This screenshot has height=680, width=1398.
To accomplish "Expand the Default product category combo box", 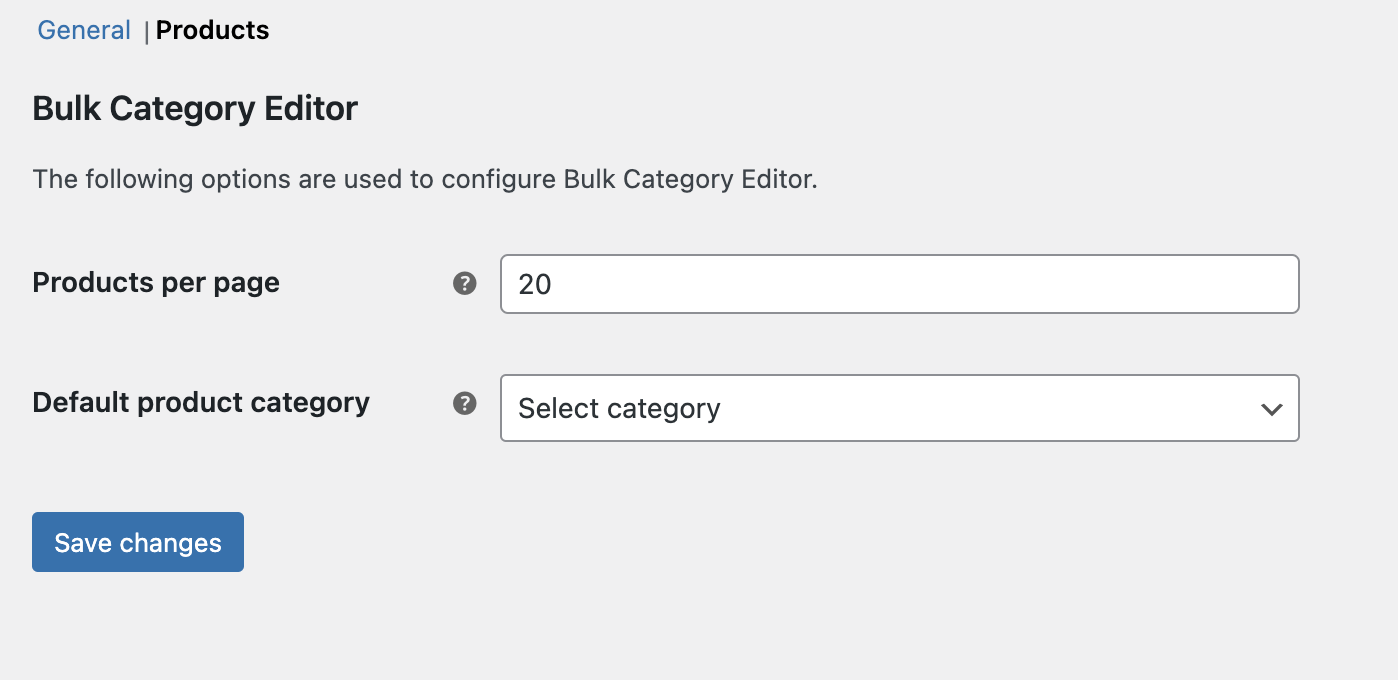I will [899, 408].
